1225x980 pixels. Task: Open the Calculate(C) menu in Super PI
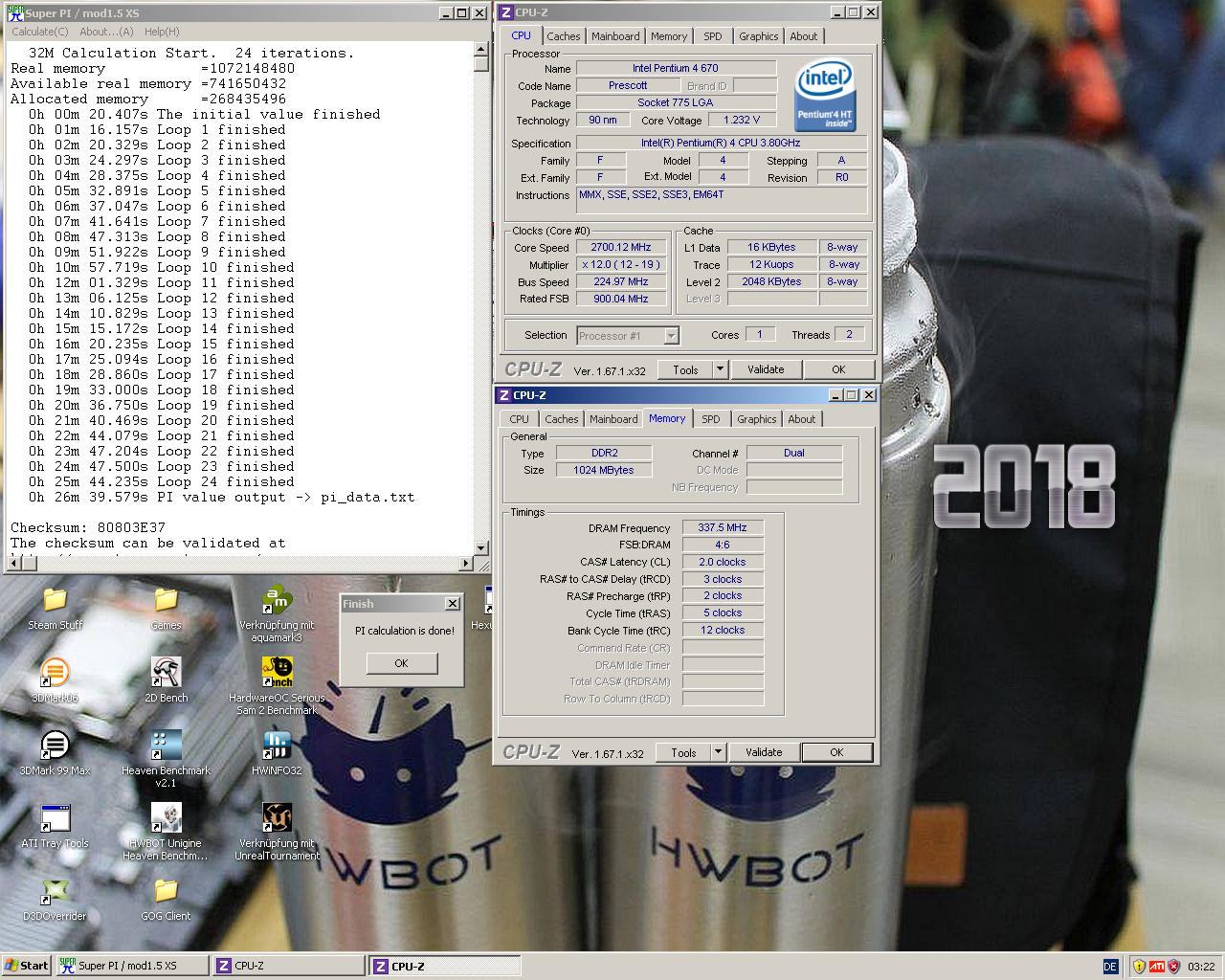pyautogui.click(x=39, y=32)
